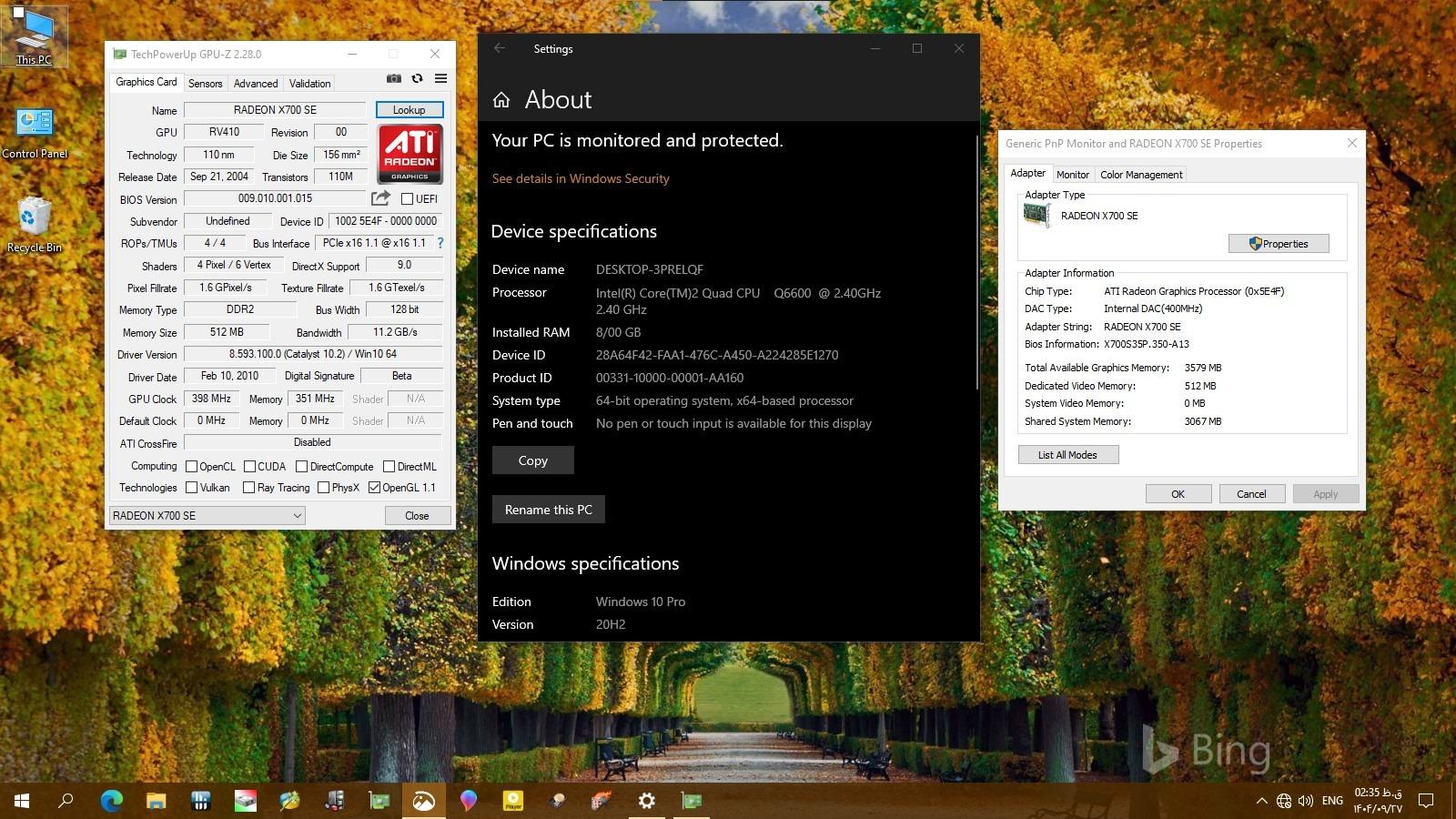Switch to the Sensors tab
Image resolution: width=1456 pixels, height=819 pixels.
pos(205,83)
